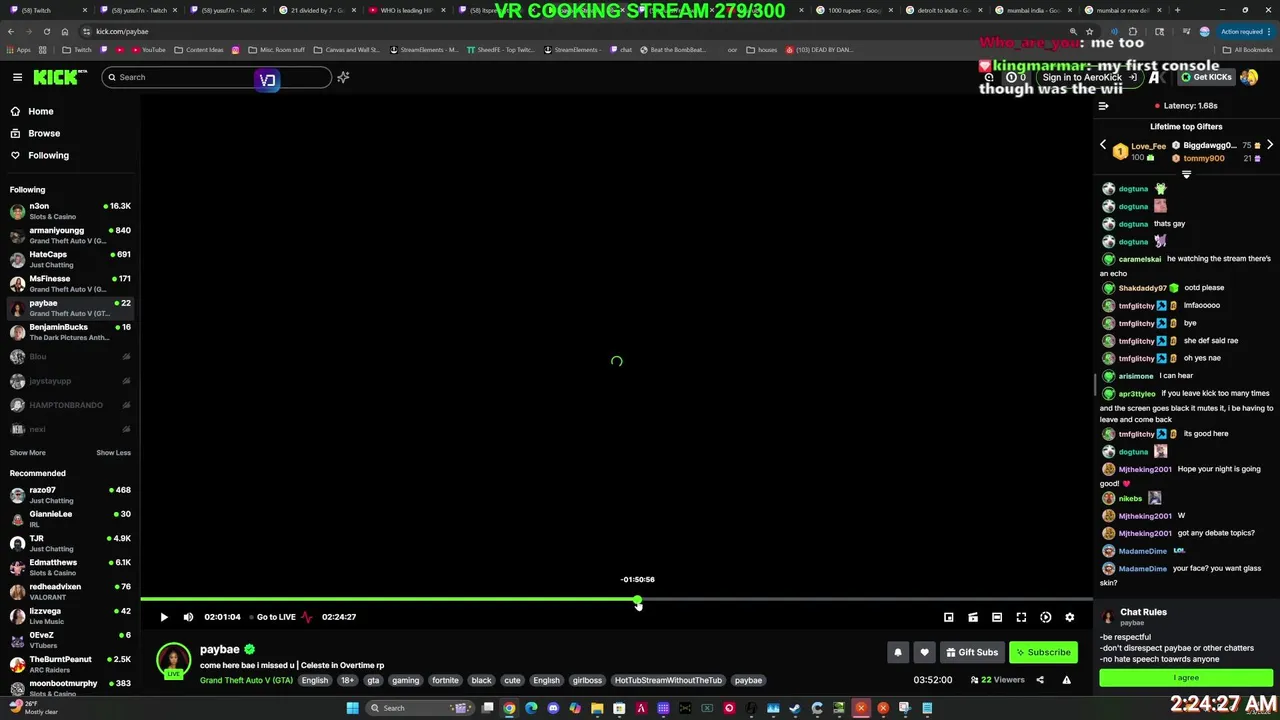Click the tommy900 gifter name

(x=1204, y=158)
